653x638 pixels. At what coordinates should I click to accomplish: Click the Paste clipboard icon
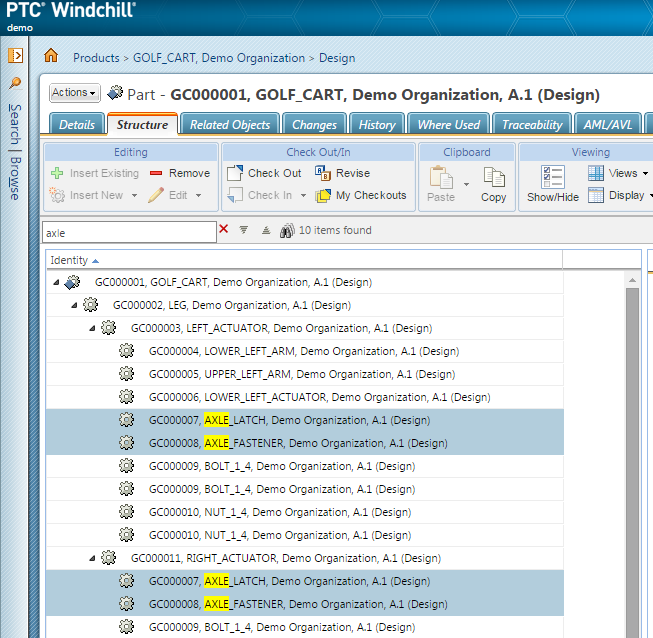point(441,177)
